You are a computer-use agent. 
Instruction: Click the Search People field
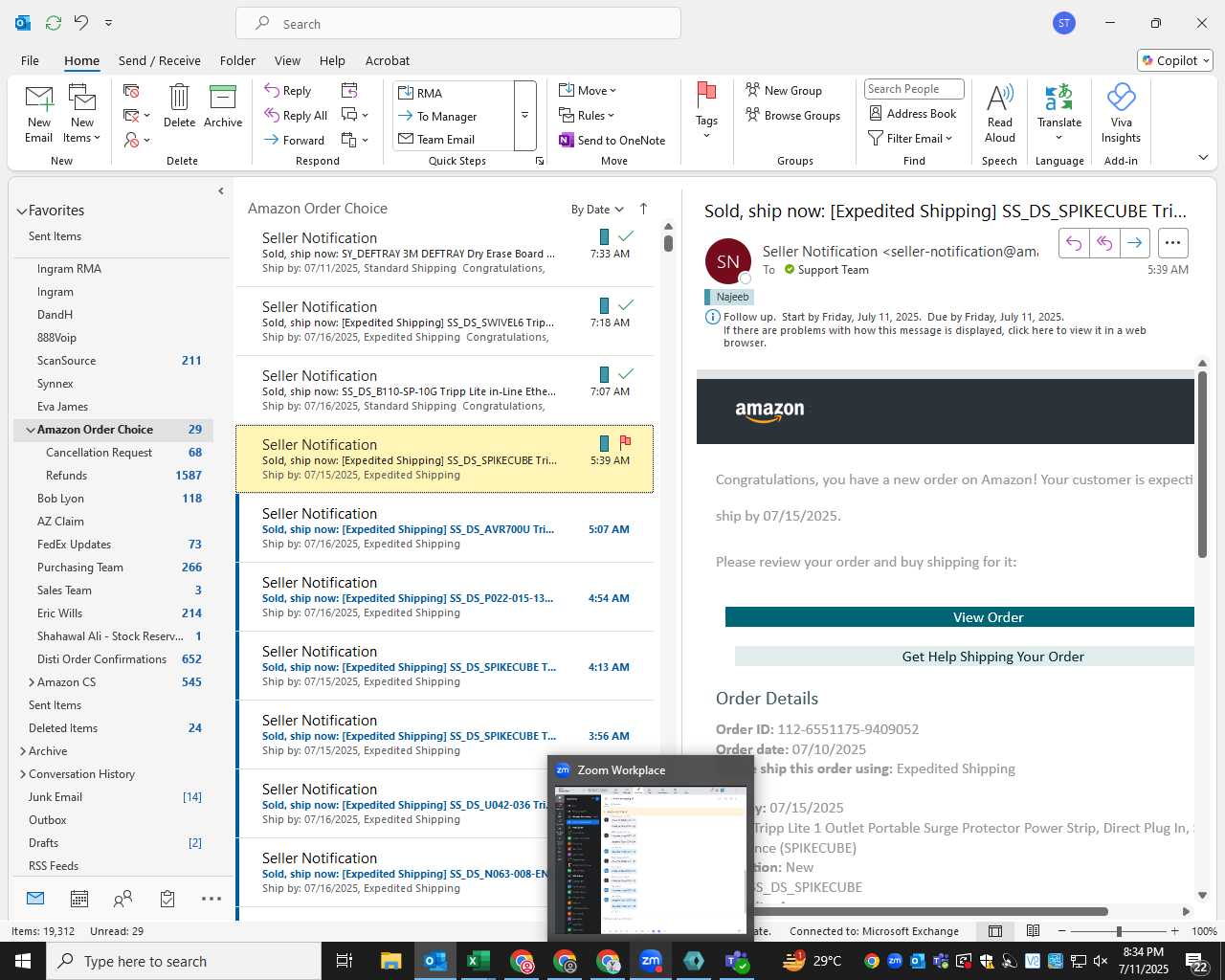914,89
